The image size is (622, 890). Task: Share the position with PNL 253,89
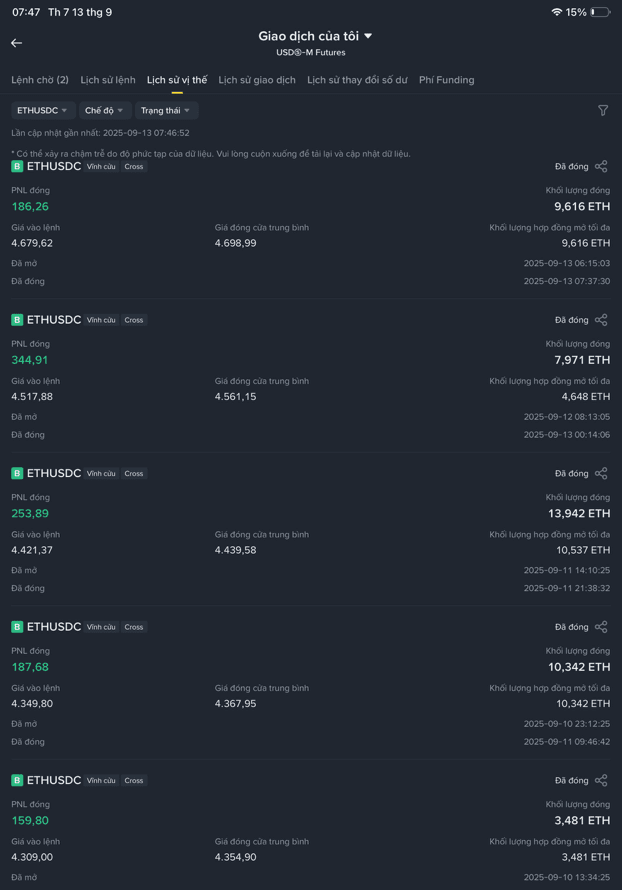tap(601, 473)
